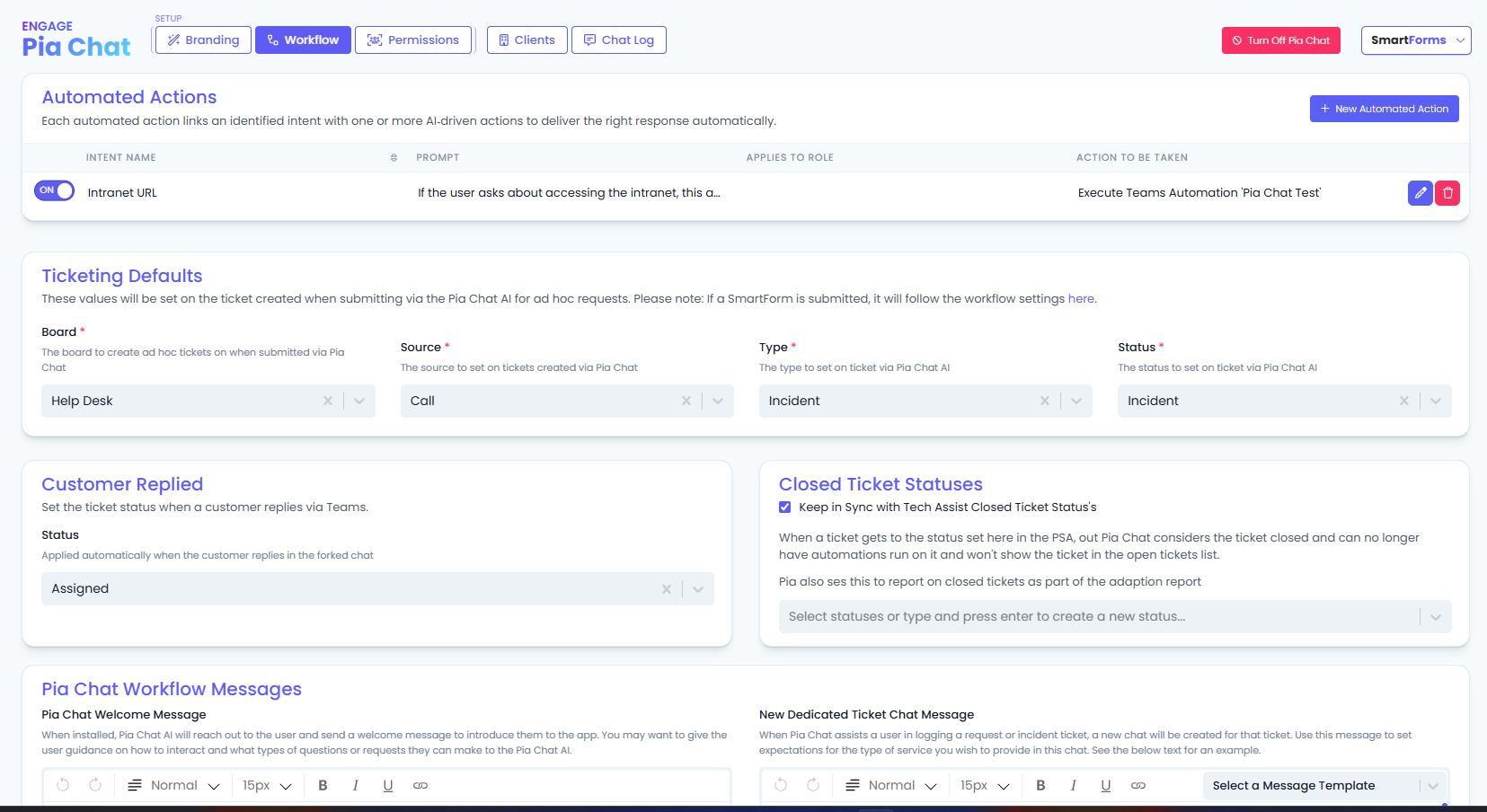Follow the 'here' workflow settings link

pyautogui.click(x=1081, y=299)
